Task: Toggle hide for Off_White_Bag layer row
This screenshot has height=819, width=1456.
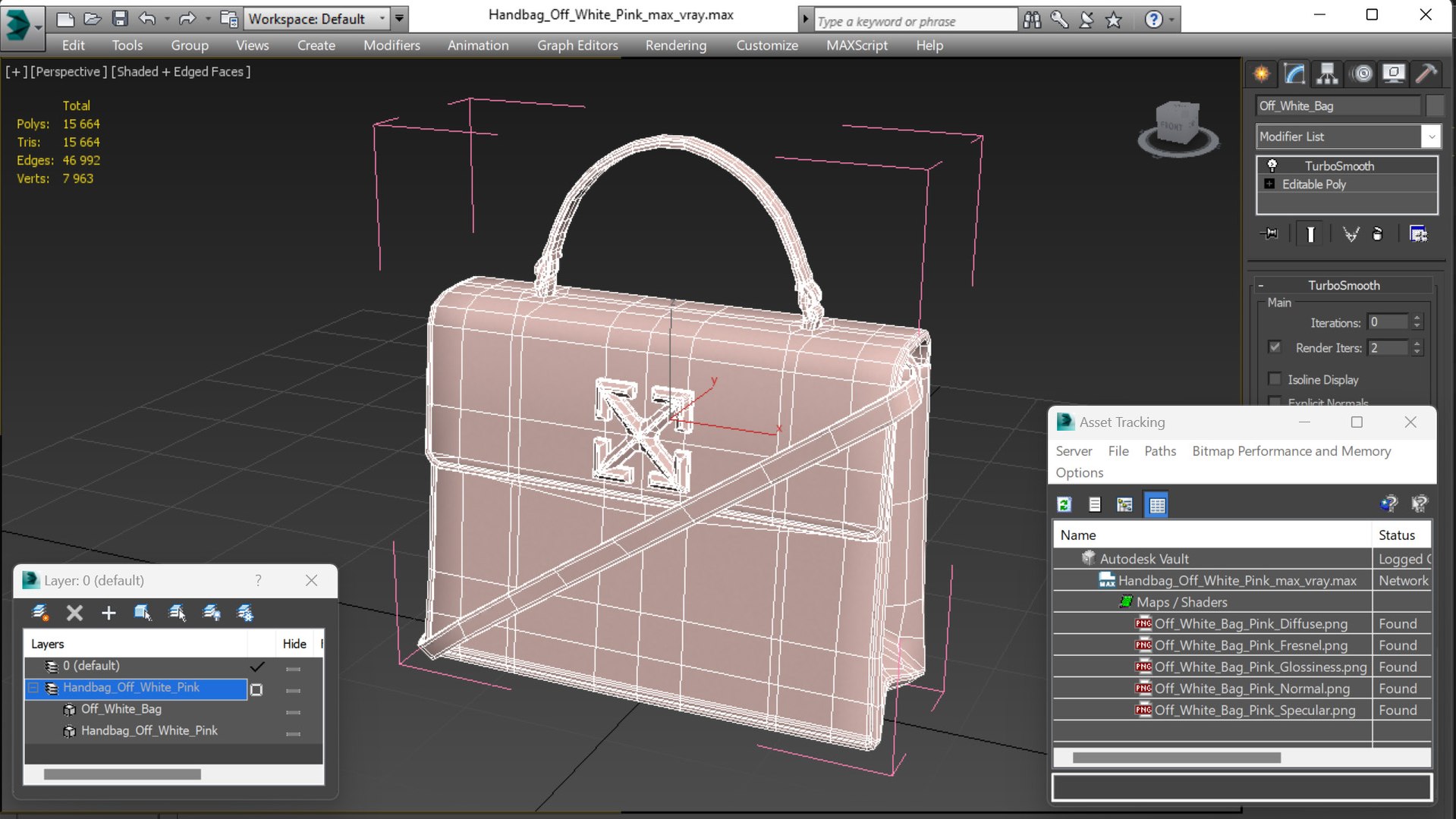Action: click(294, 712)
